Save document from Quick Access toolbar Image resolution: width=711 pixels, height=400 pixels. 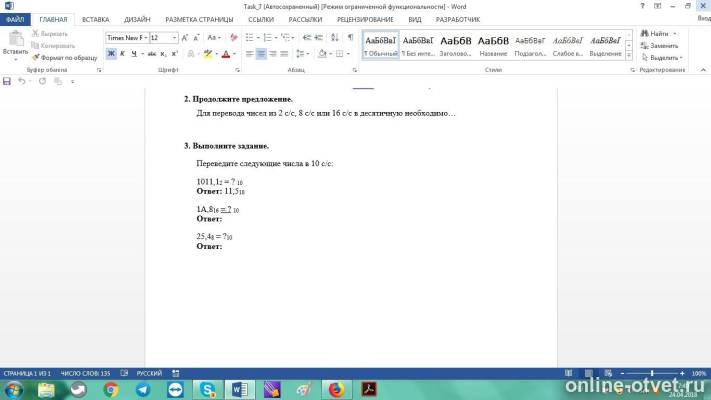(x=7, y=81)
